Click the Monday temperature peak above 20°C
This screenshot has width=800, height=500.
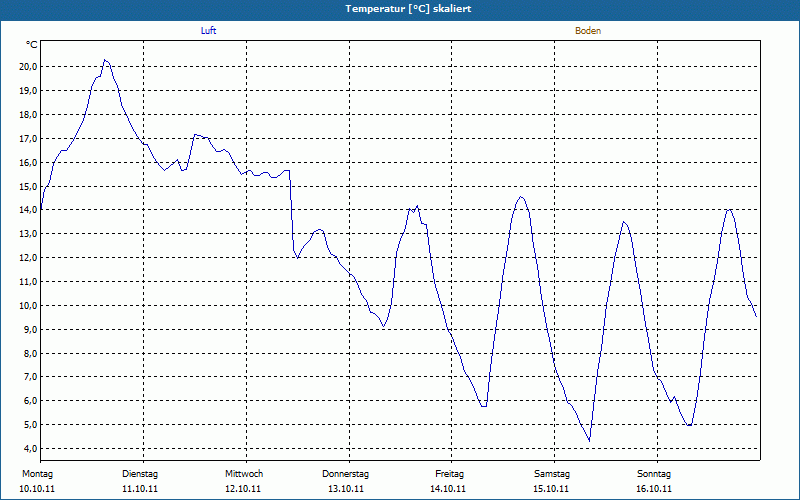pyautogui.click(x=105, y=60)
